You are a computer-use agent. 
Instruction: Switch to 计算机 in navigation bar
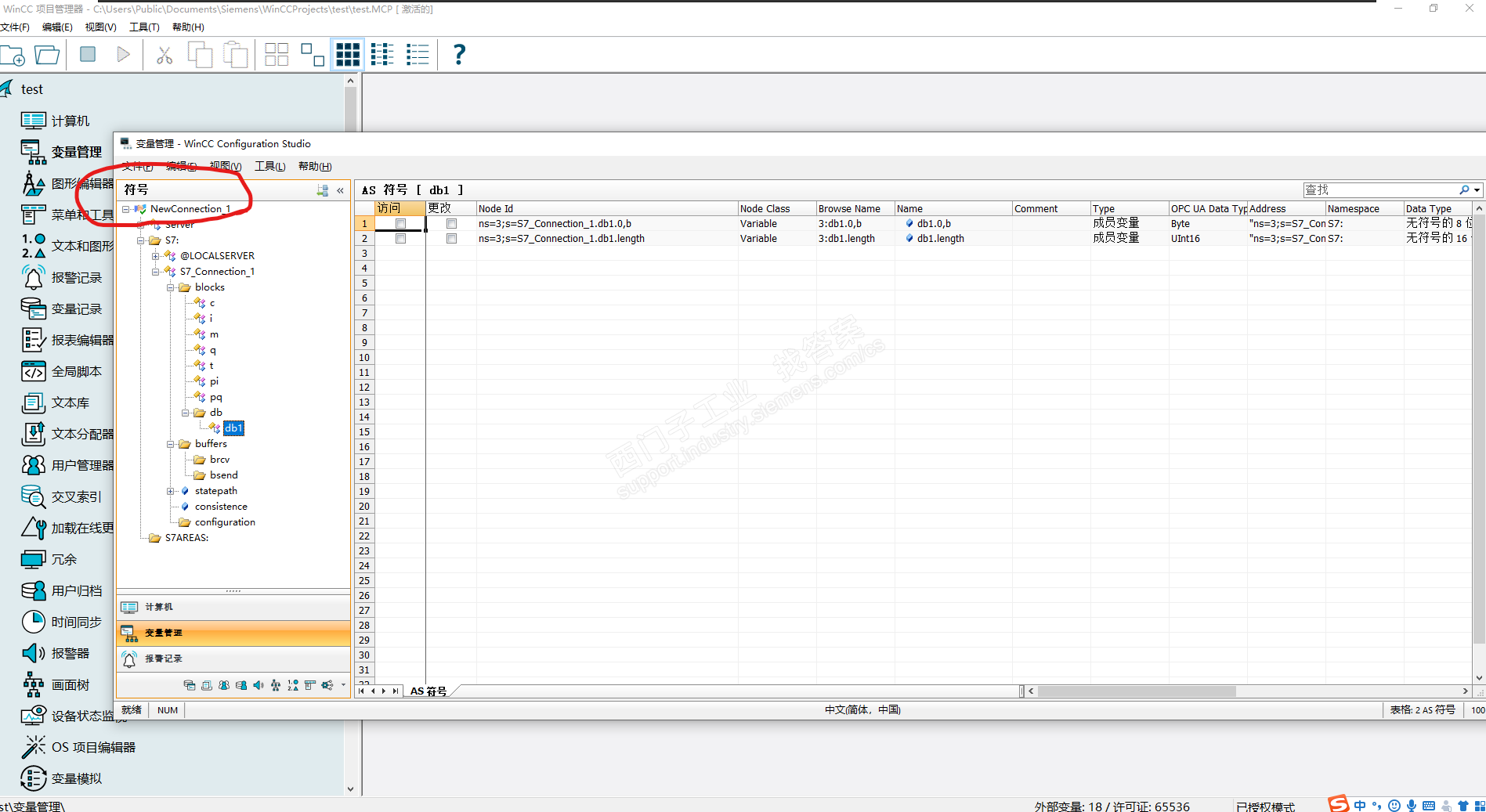(x=233, y=607)
